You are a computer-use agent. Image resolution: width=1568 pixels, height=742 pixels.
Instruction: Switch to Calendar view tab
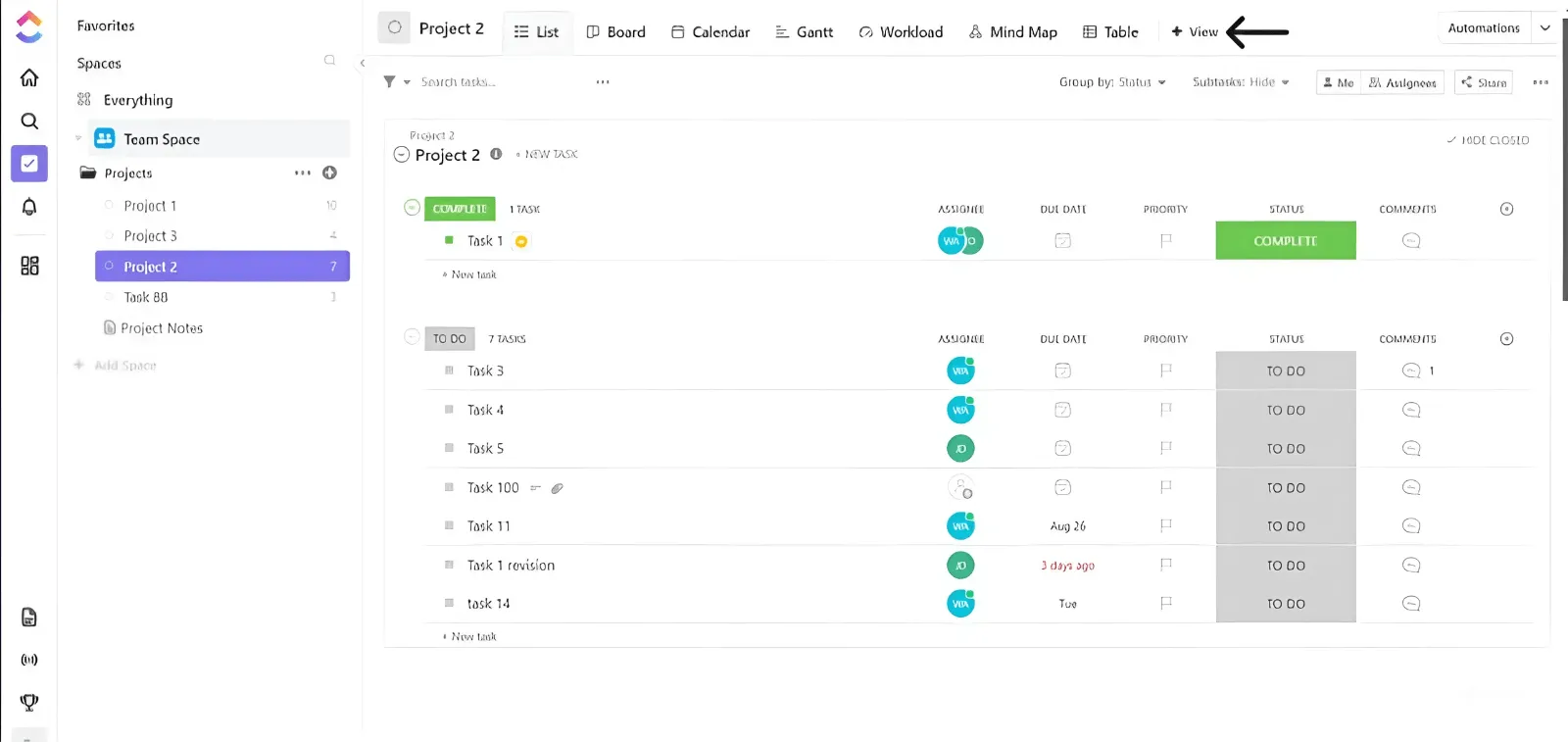click(x=710, y=31)
